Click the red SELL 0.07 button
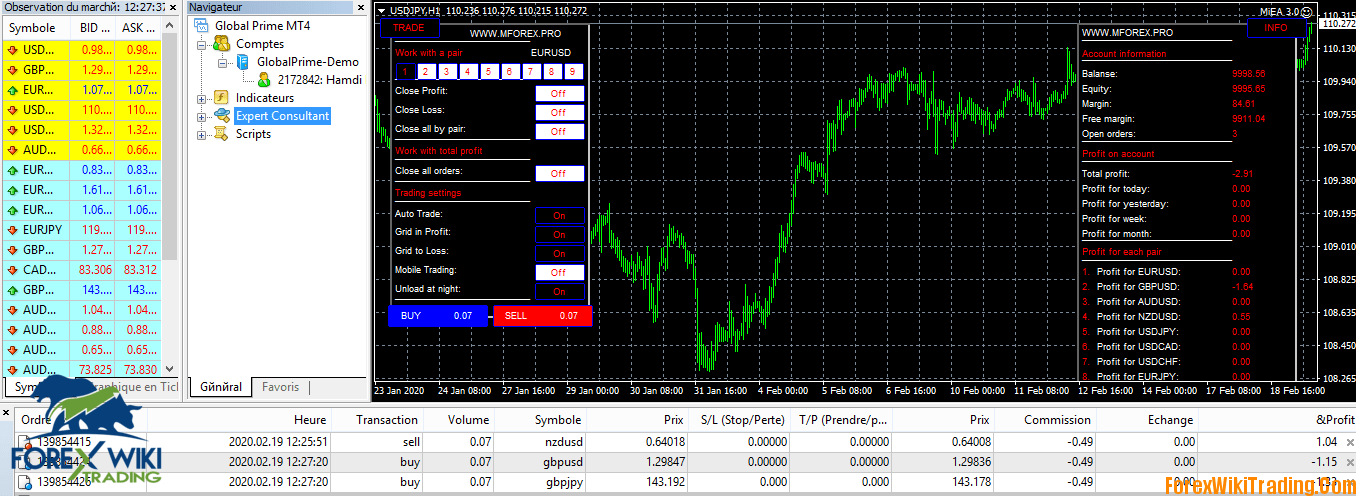The image size is (1356, 496). pos(542,316)
